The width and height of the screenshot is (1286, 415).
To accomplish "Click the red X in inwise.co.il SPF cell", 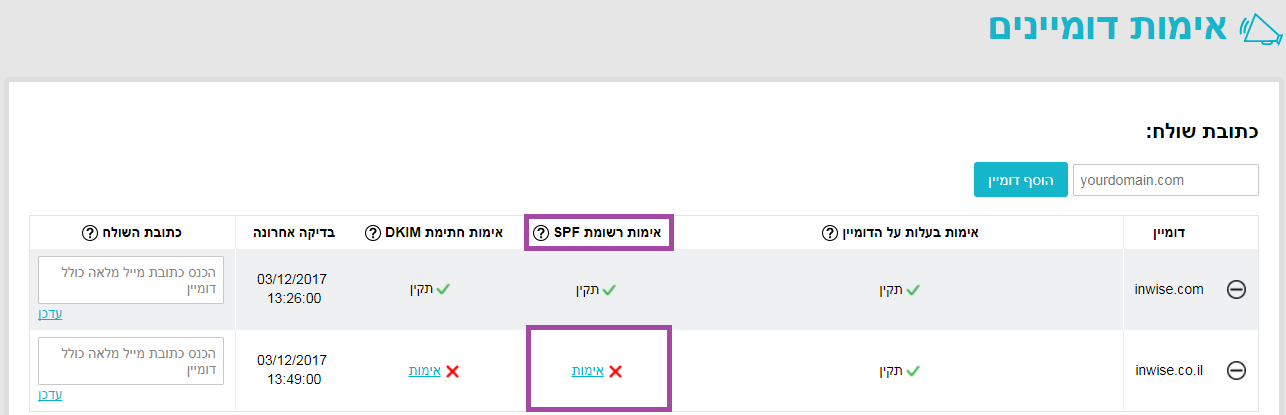I will pyautogui.click(x=616, y=371).
